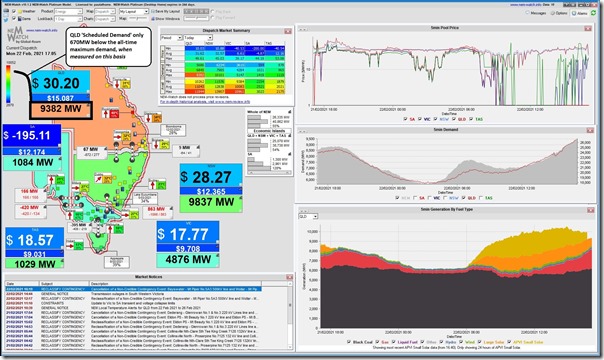Open the Today dropdown in Dispatch Market Summary
This screenshot has width=604, height=360.
point(198,38)
